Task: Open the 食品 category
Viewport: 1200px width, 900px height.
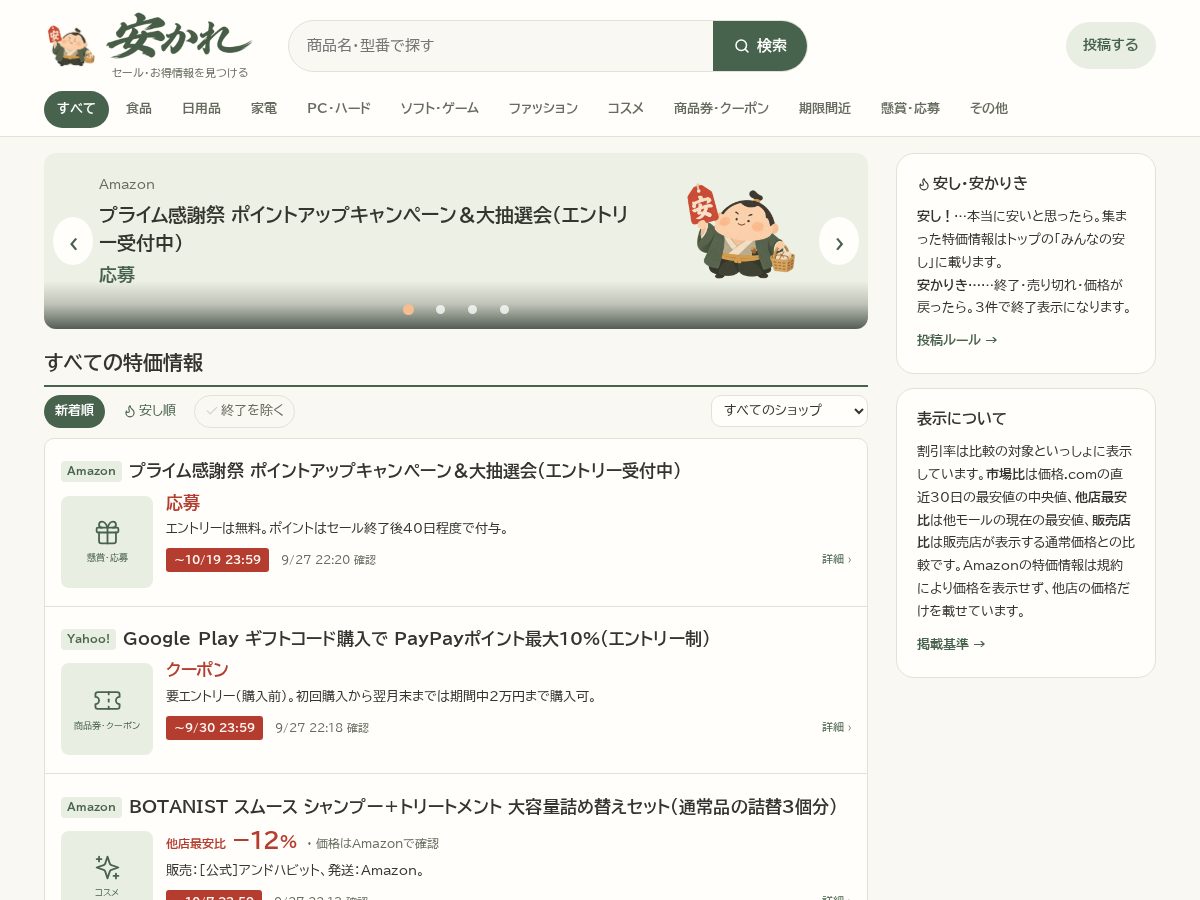Action: [x=139, y=109]
